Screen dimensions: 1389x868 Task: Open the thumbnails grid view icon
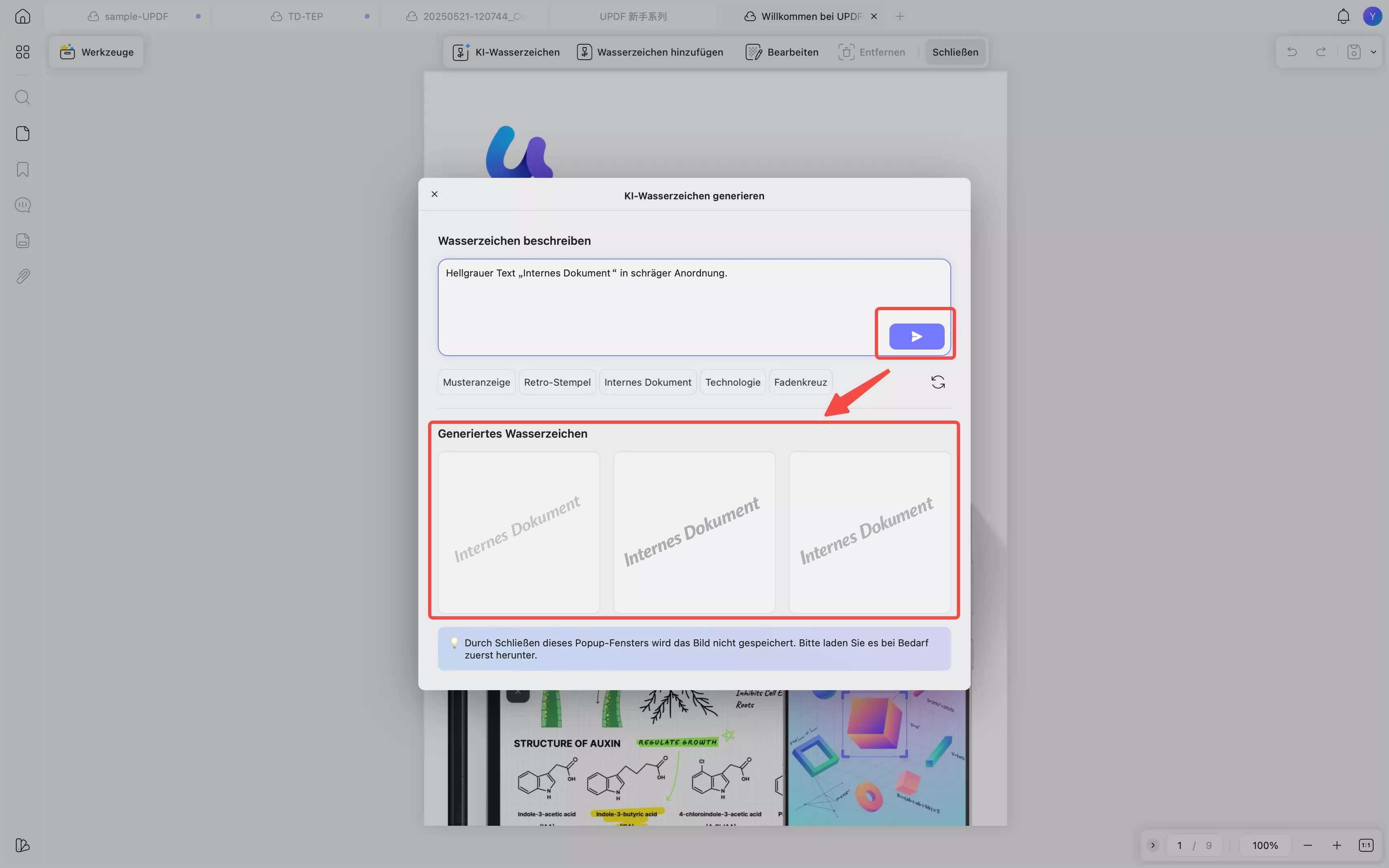(x=22, y=52)
